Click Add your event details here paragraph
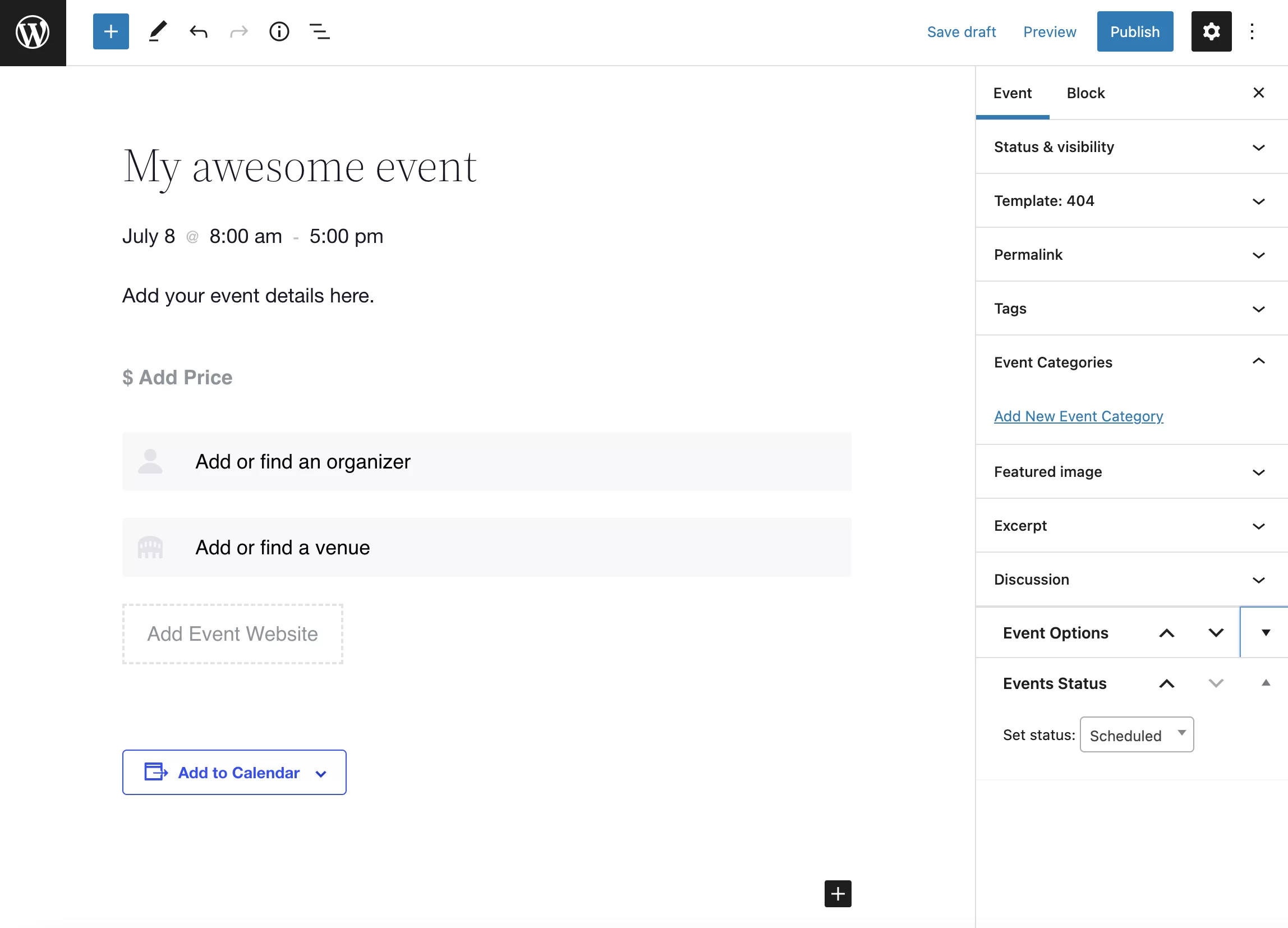The height and width of the screenshot is (928, 1288). pyautogui.click(x=248, y=296)
